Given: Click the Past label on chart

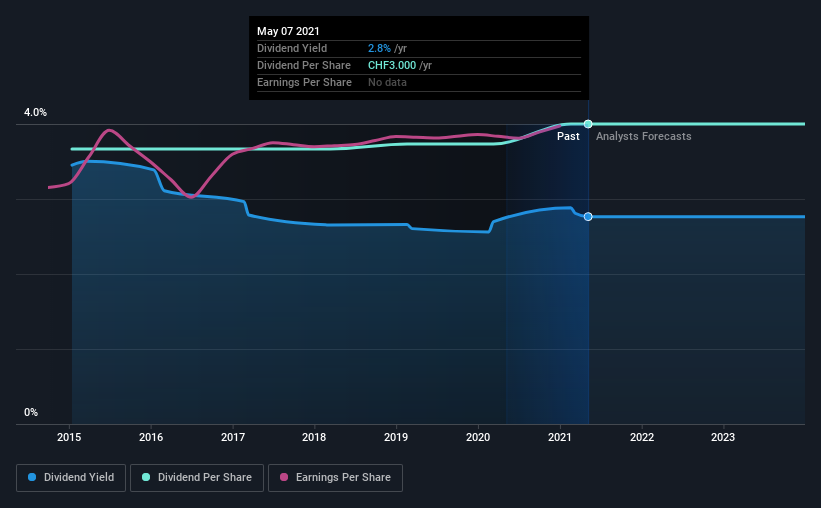Looking at the screenshot, I should (568, 136).
